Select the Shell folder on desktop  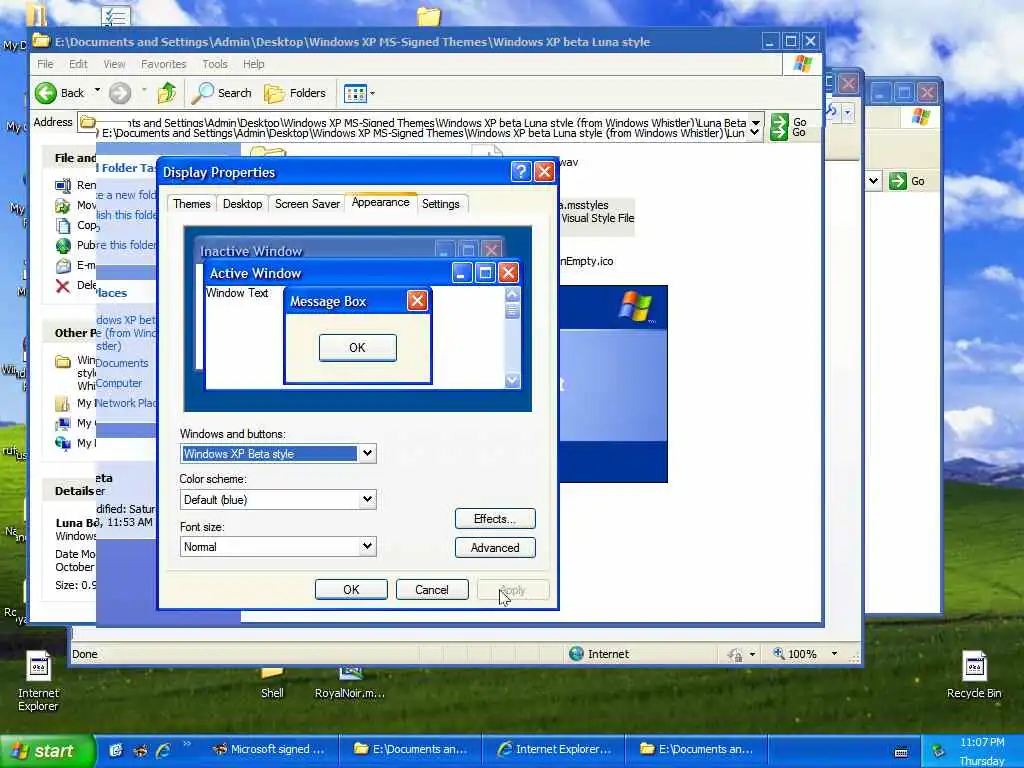pyautogui.click(x=272, y=682)
